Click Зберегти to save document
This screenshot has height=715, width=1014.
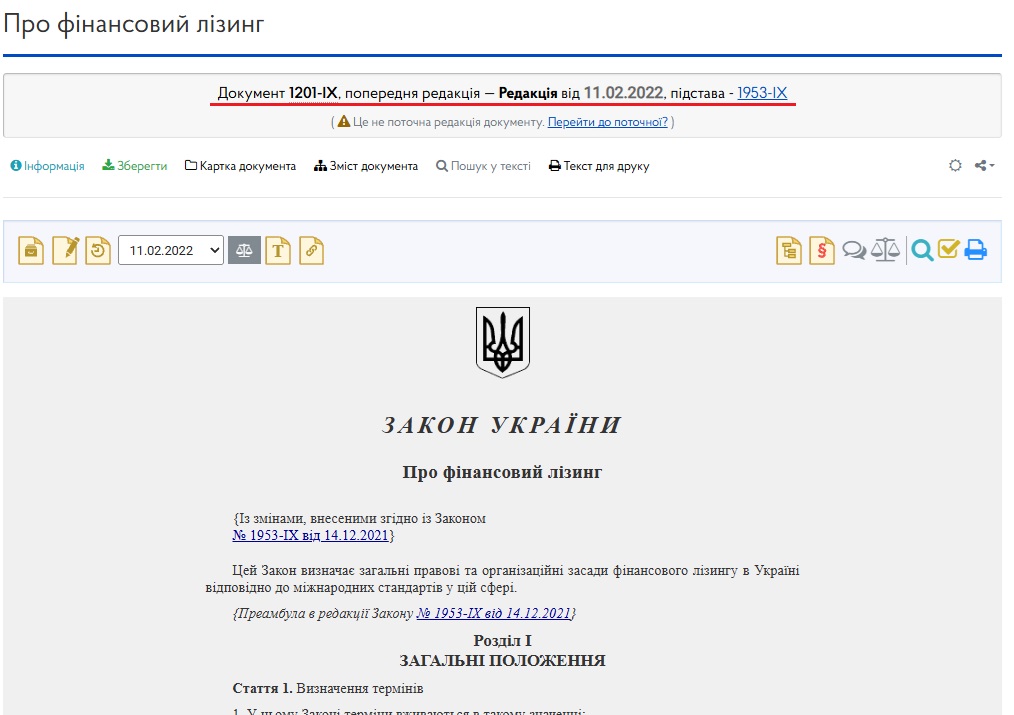click(x=135, y=166)
